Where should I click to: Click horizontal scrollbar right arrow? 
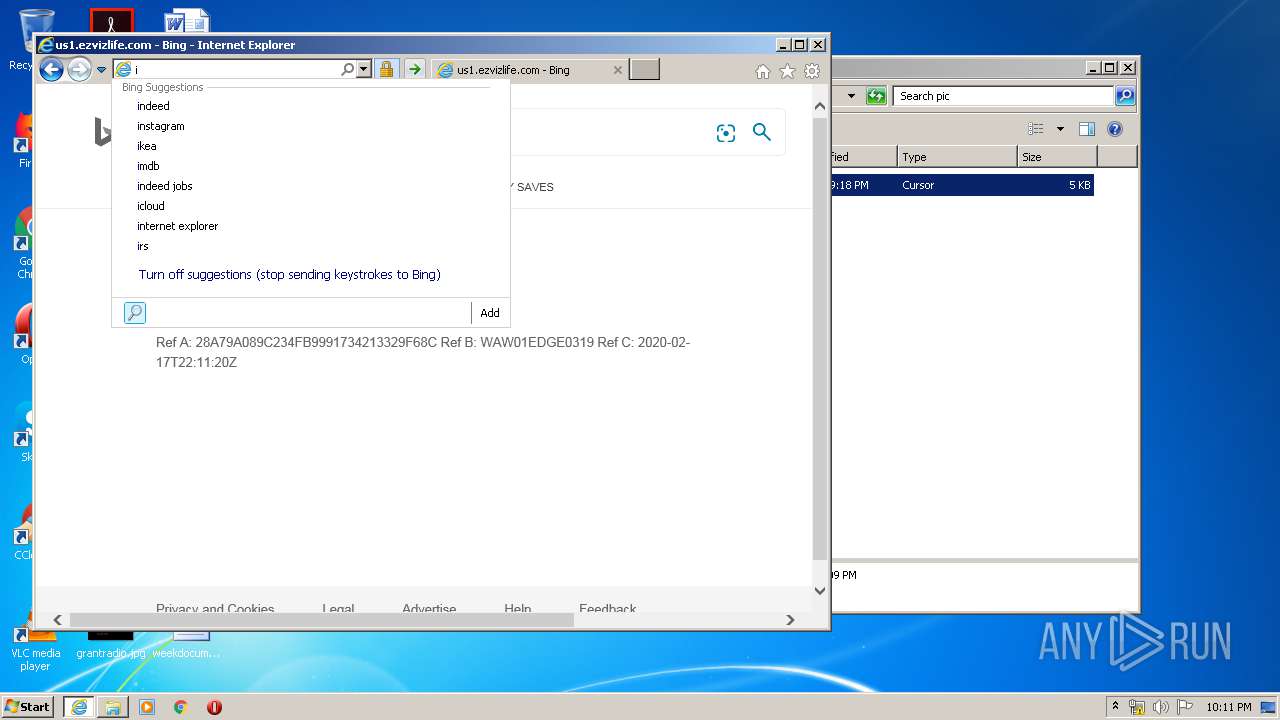point(790,620)
